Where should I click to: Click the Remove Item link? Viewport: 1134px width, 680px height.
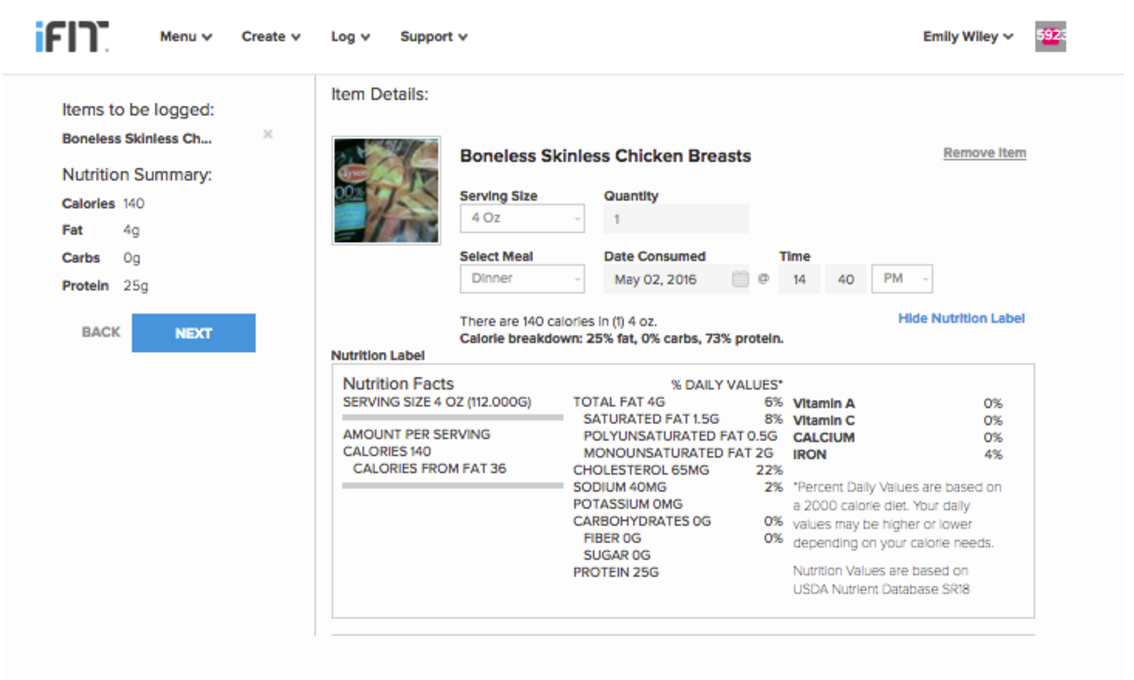(x=984, y=153)
